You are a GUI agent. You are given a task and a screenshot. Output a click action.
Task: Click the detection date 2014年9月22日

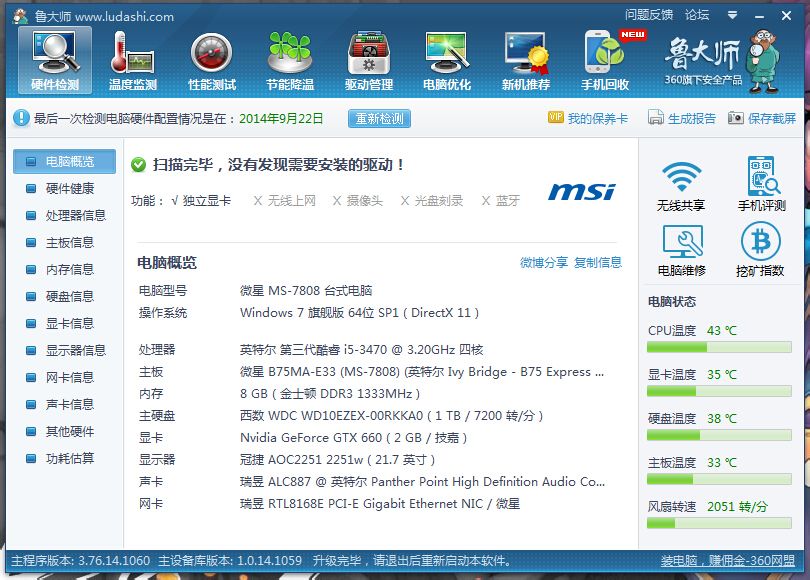[x=281, y=118]
